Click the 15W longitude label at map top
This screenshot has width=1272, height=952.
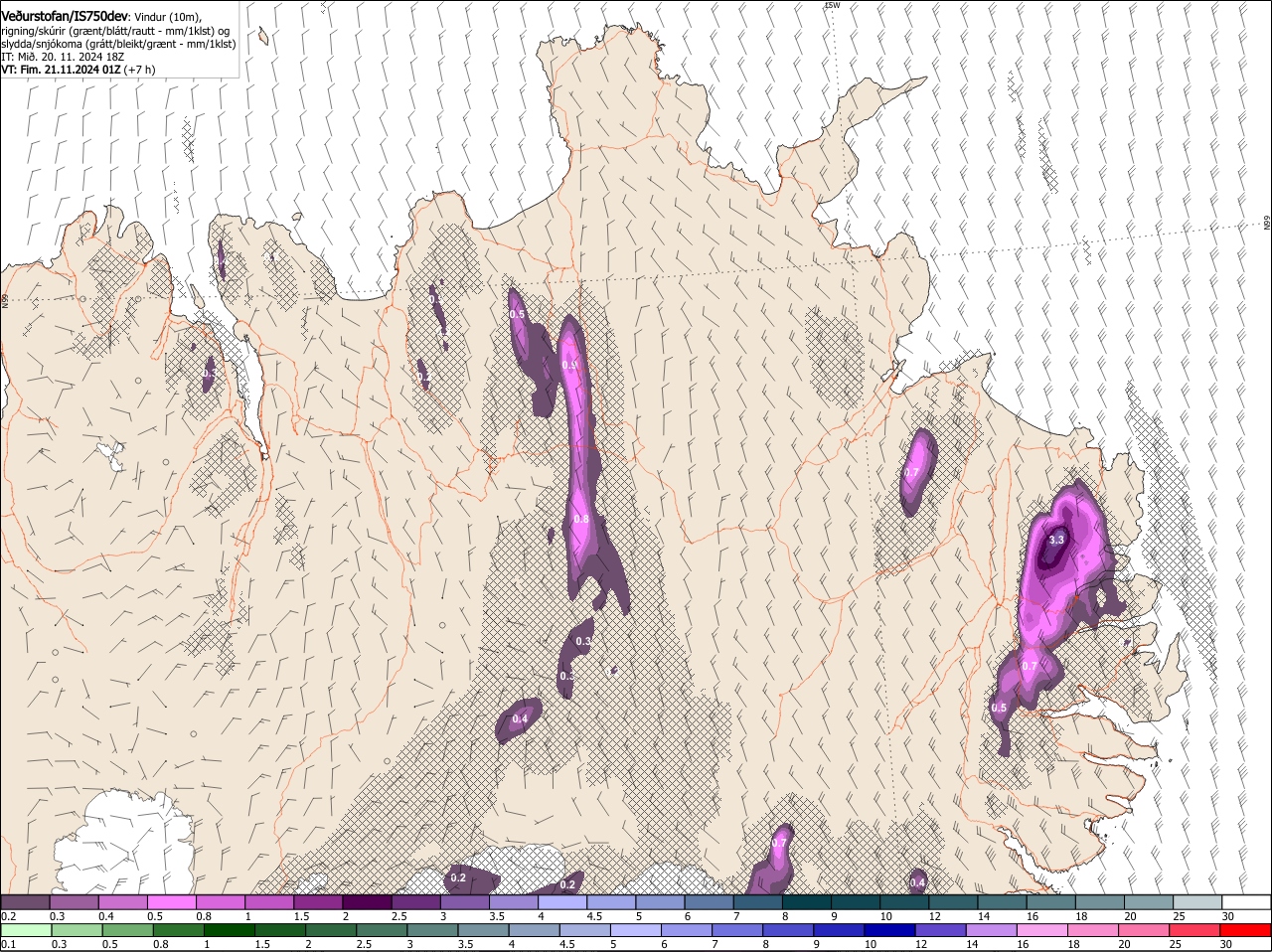click(x=832, y=5)
